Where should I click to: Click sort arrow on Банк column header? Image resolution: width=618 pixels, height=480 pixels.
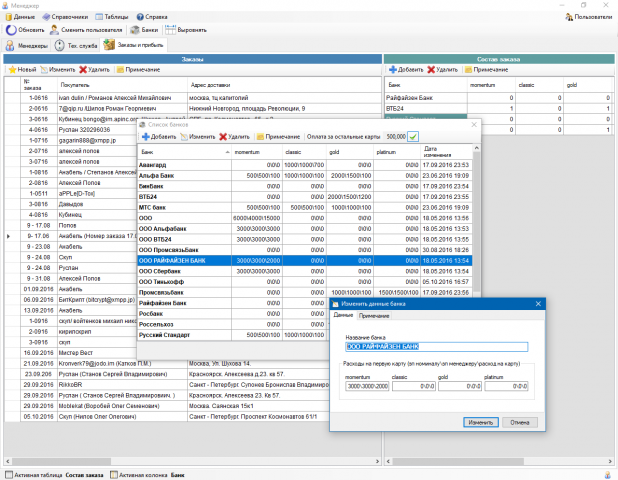coord(227,152)
